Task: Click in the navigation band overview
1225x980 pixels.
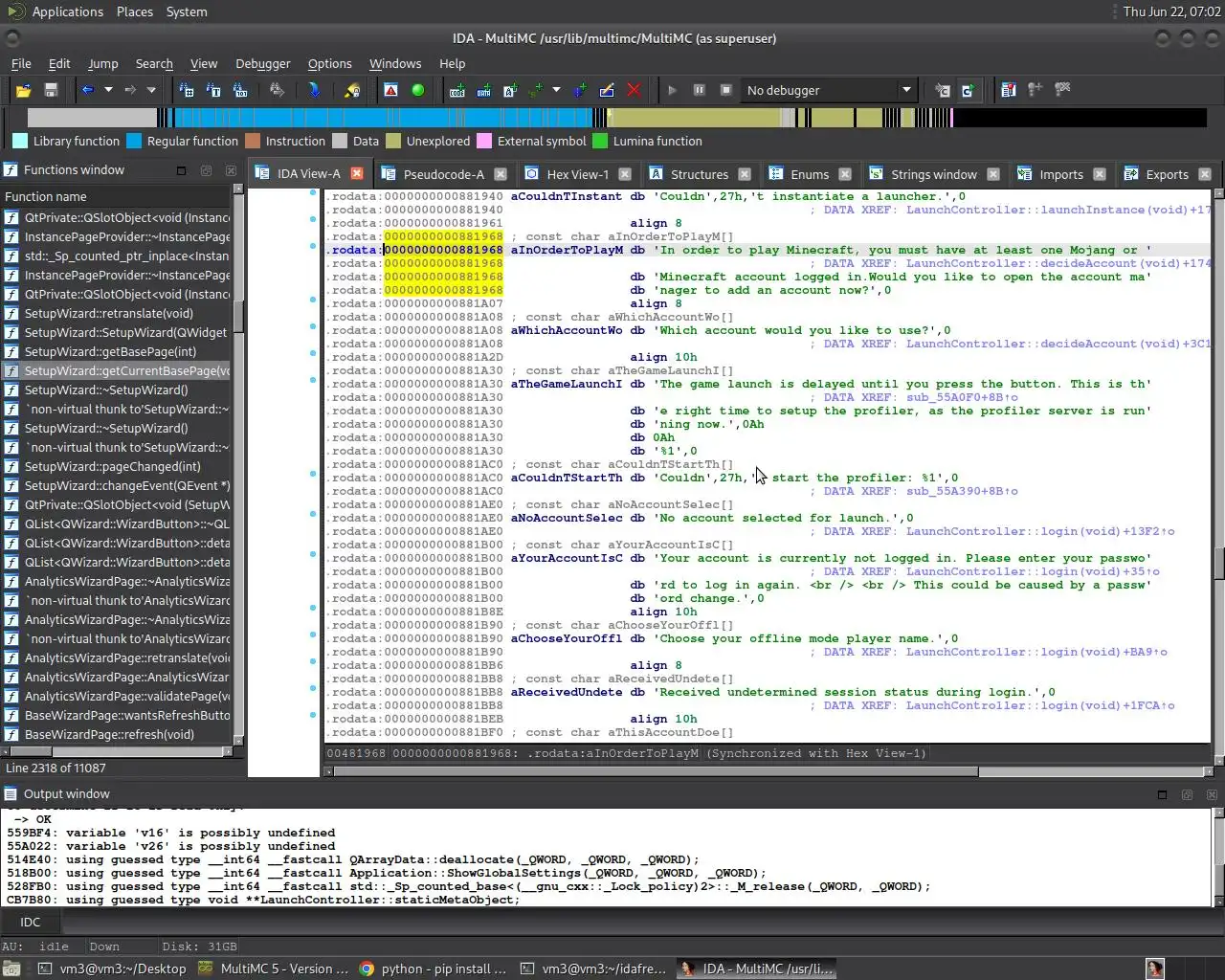Action: pos(616,118)
